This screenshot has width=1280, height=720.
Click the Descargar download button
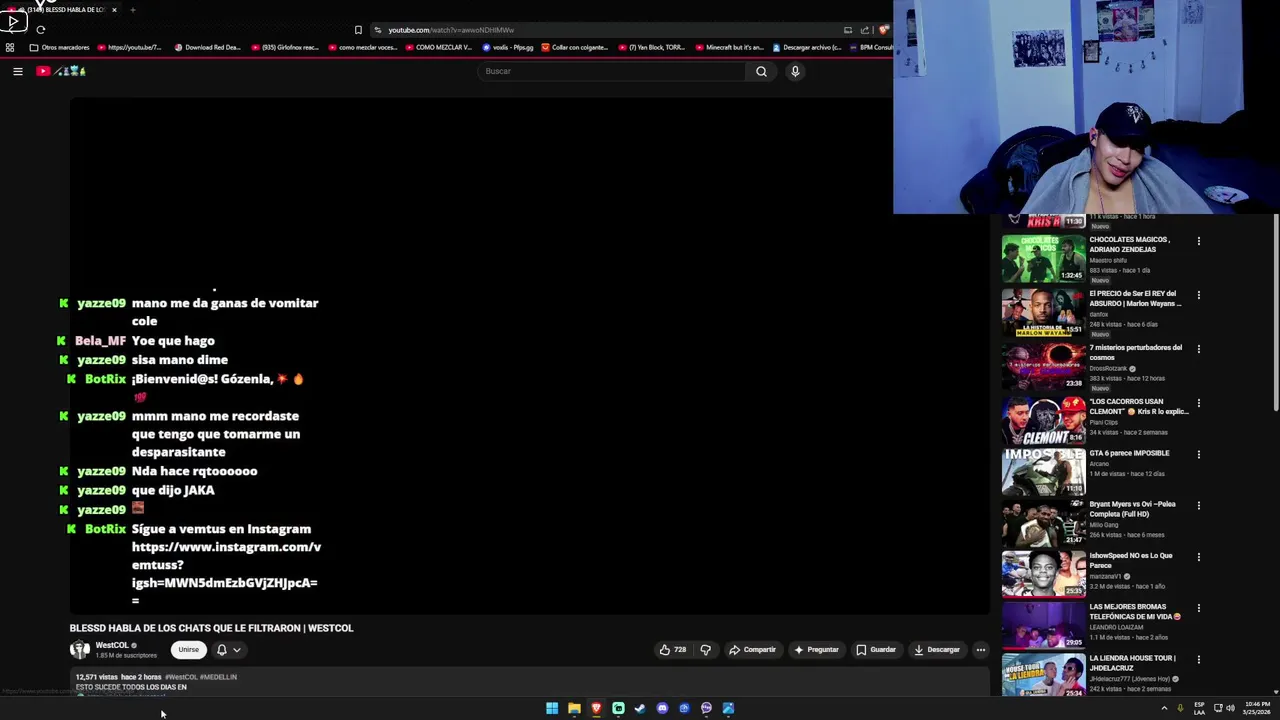point(937,650)
